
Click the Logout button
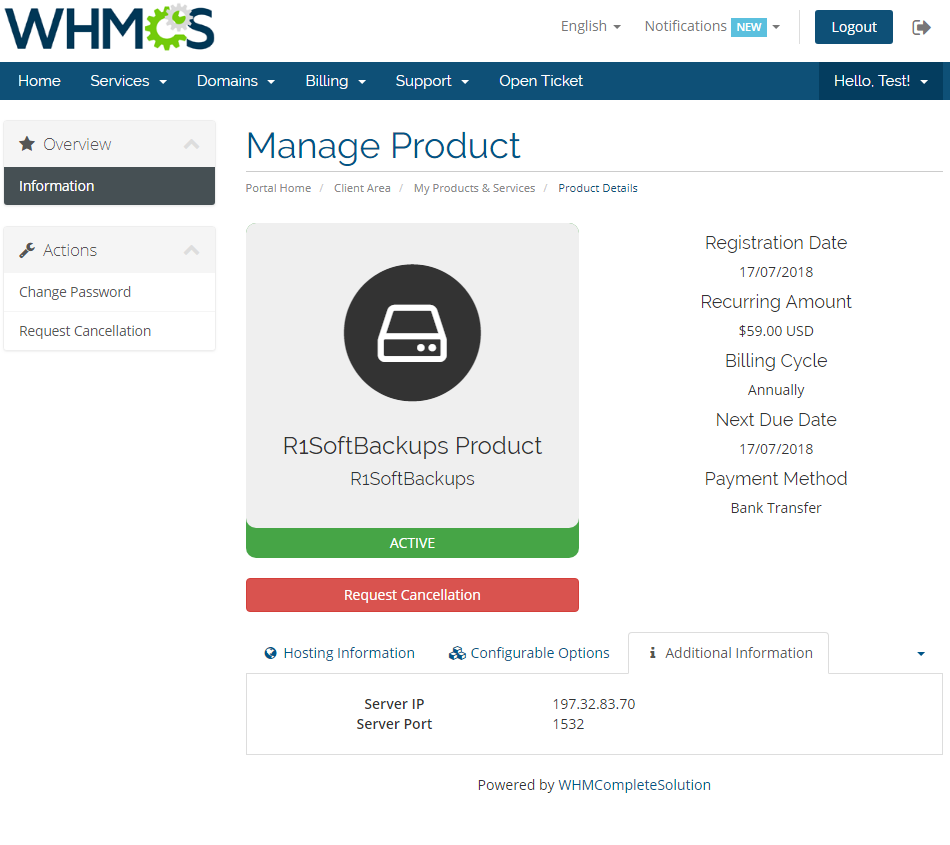coord(854,27)
